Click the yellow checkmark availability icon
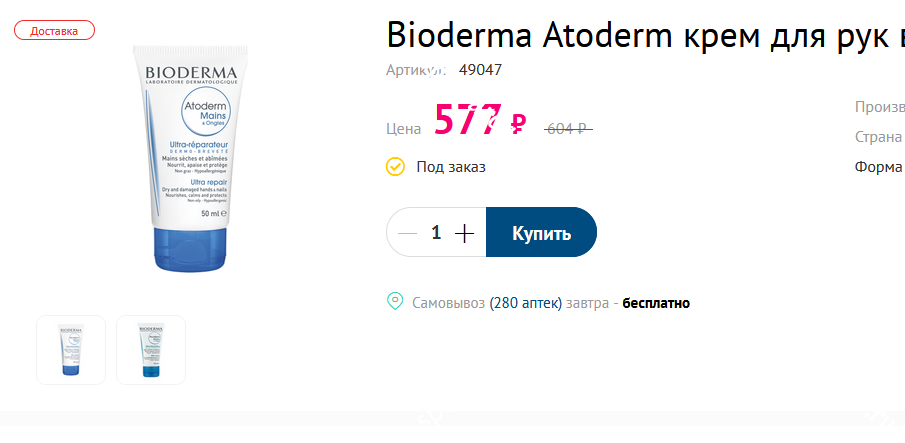Screen dimensions: 905x443 pos(395,167)
